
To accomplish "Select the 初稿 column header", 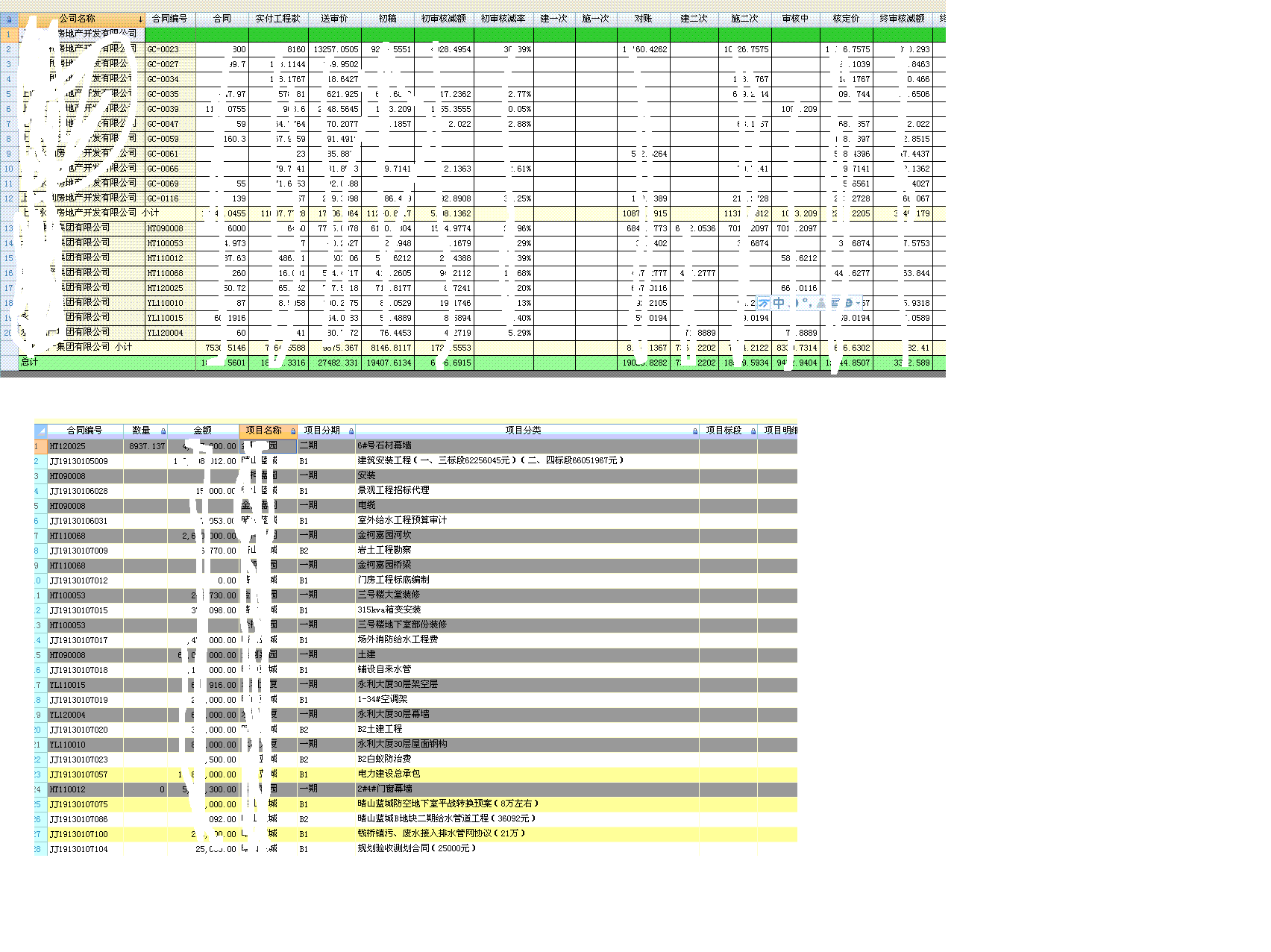I will pos(387,19).
